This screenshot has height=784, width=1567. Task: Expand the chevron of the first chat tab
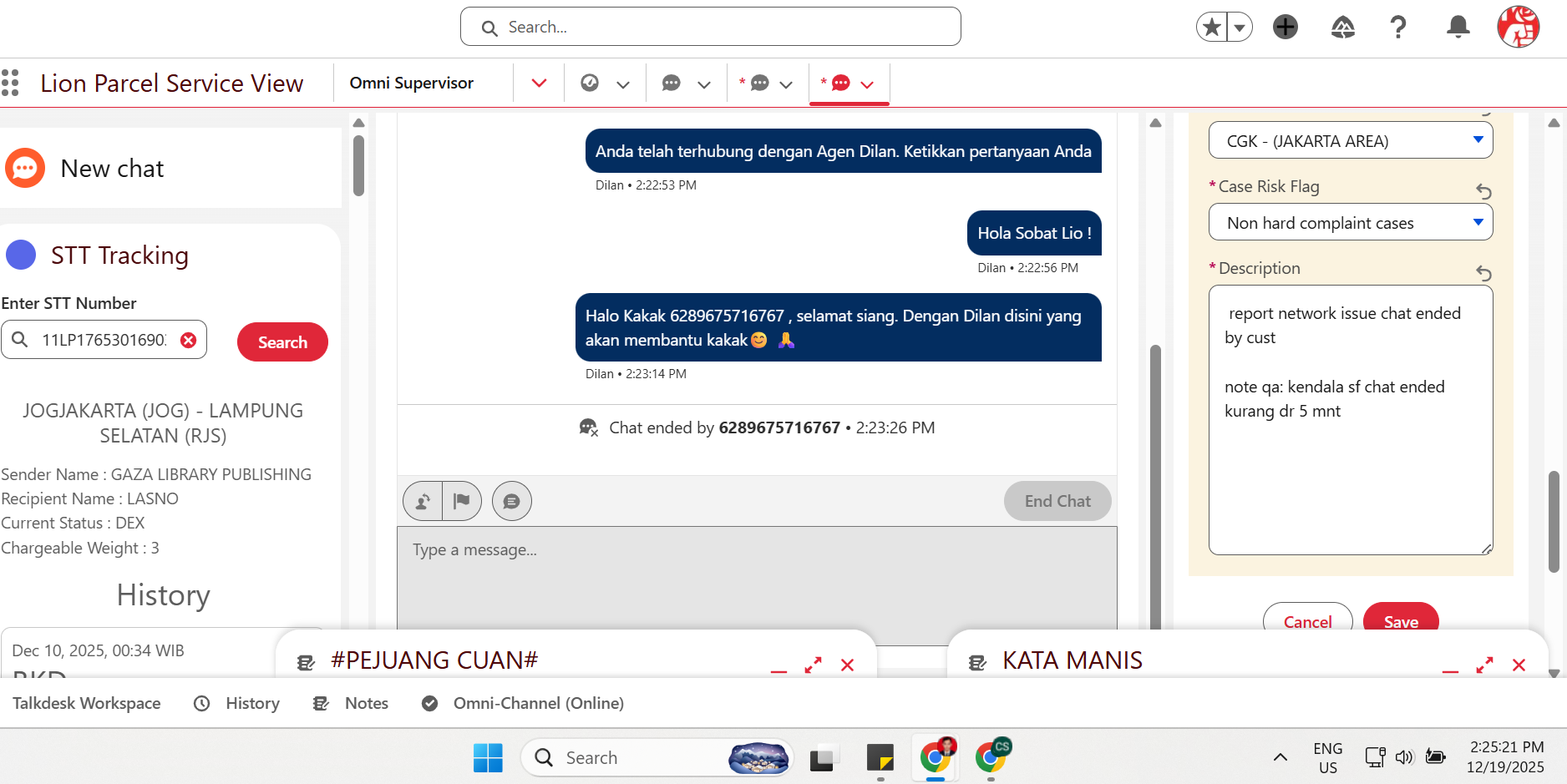click(704, 84)
